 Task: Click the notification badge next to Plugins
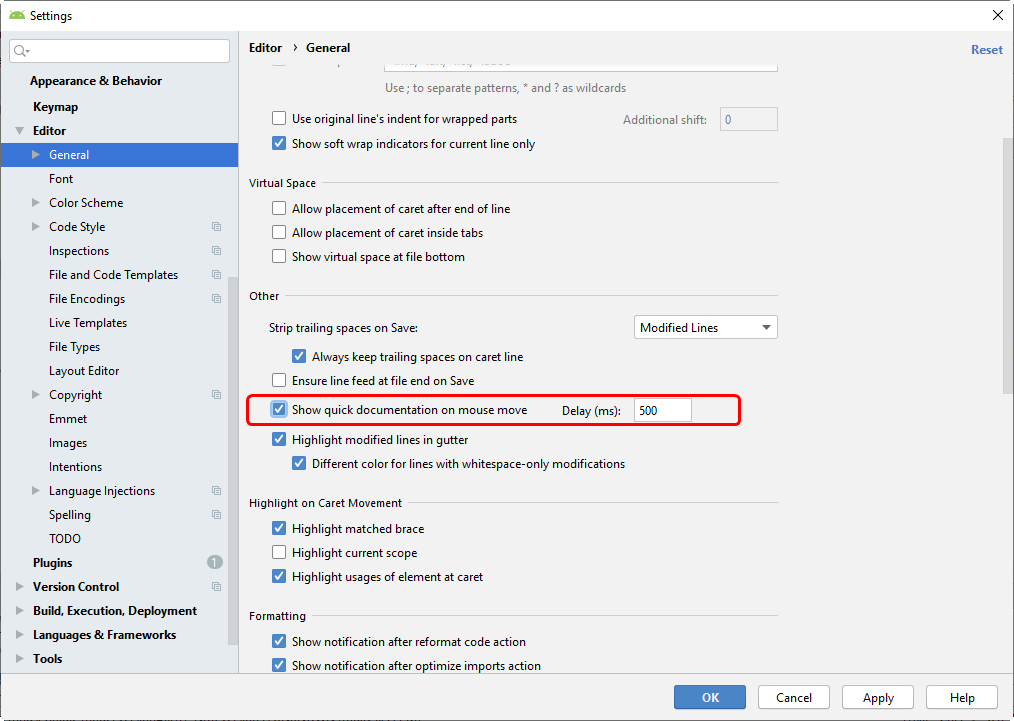coord(214,562)
